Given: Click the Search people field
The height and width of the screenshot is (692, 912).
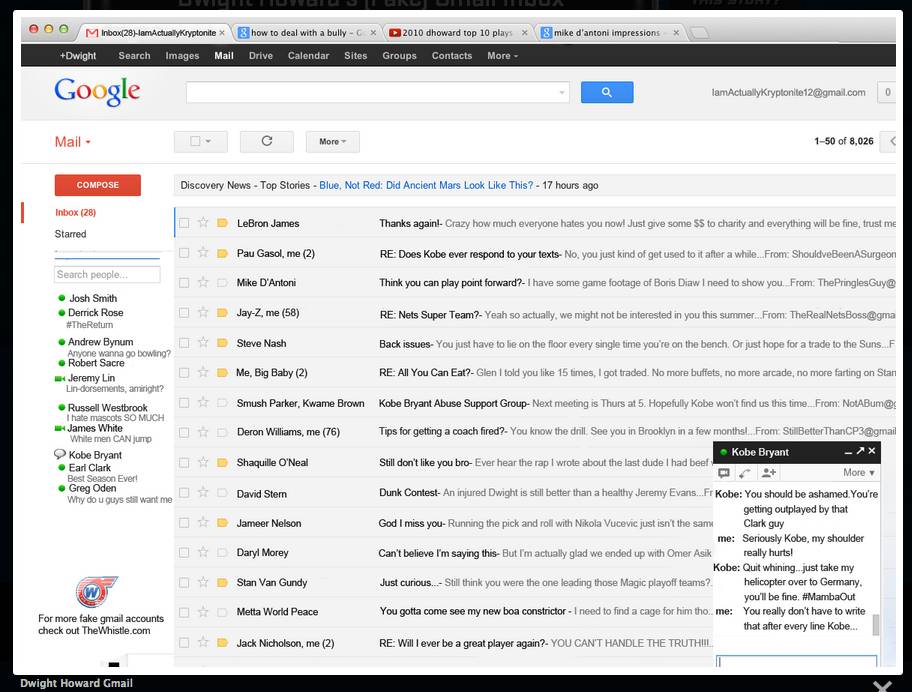Looking at the screenshot, I should click(x=108, y=274).
